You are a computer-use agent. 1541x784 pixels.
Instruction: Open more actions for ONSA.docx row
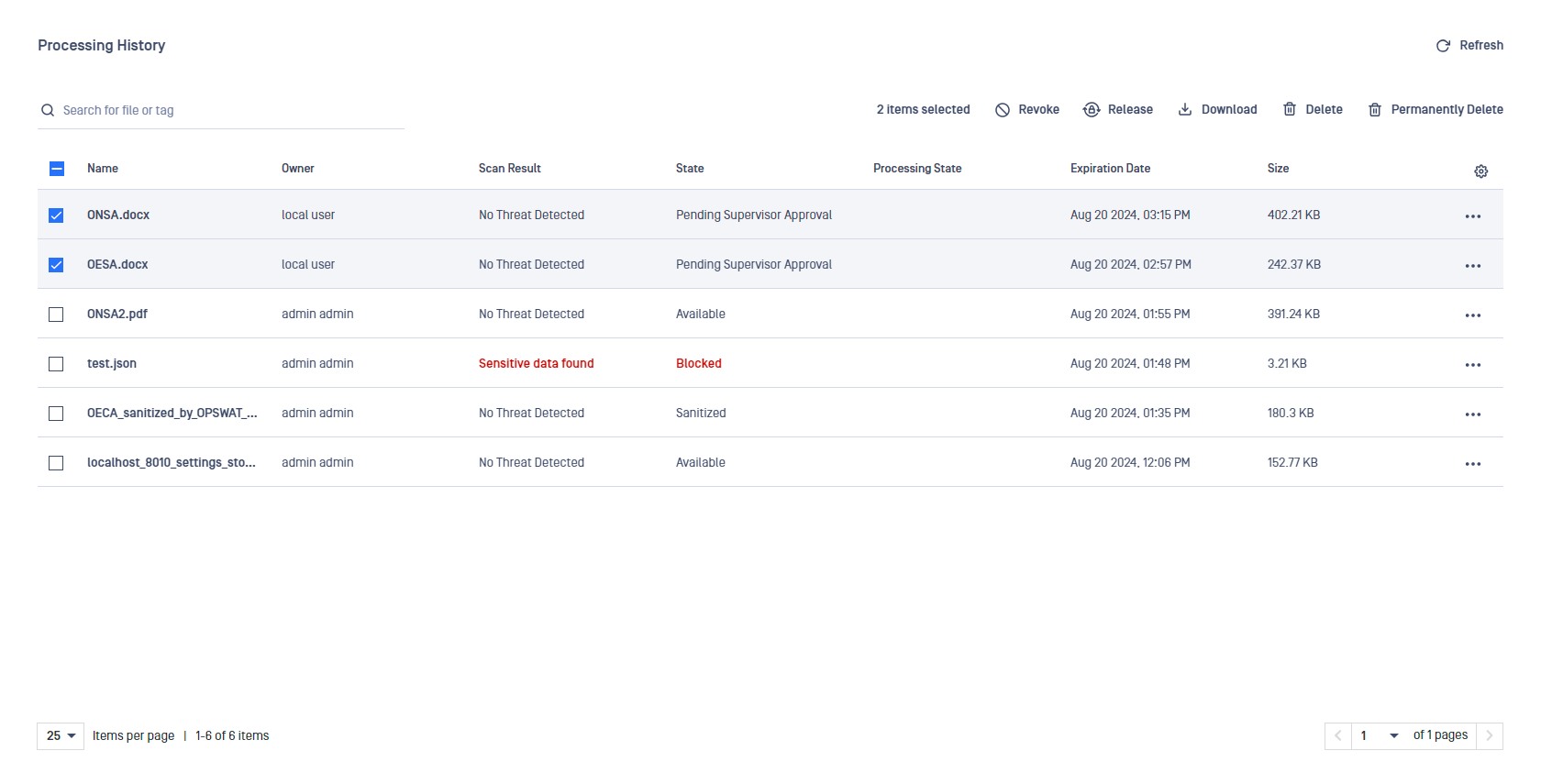pos(1472,216)
